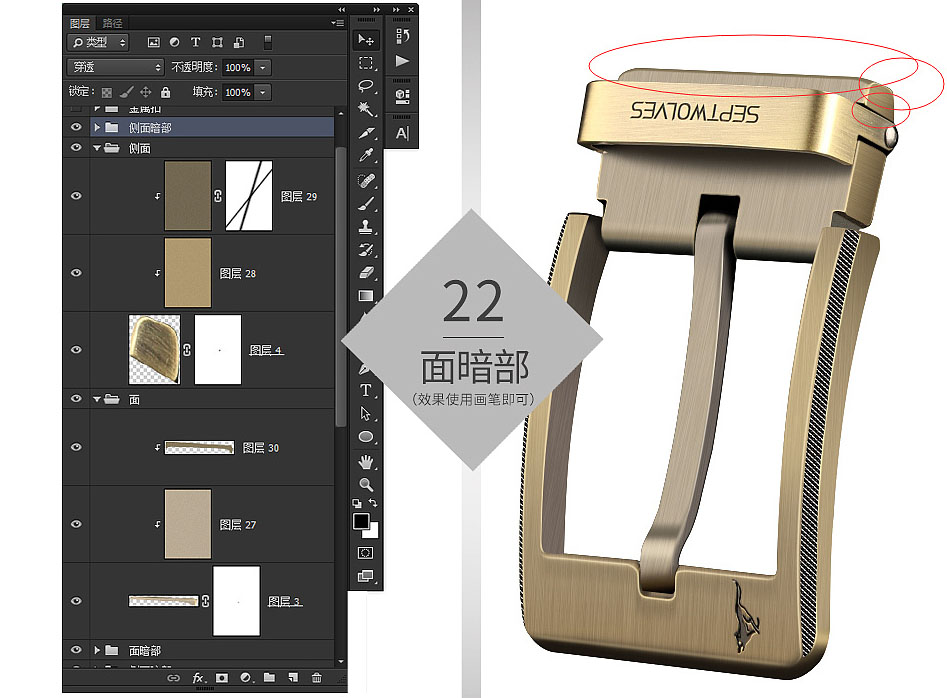Hide the 面暗部 group
Image resolution: width=947 pixels, height=698 pixels.
point(76,650)
